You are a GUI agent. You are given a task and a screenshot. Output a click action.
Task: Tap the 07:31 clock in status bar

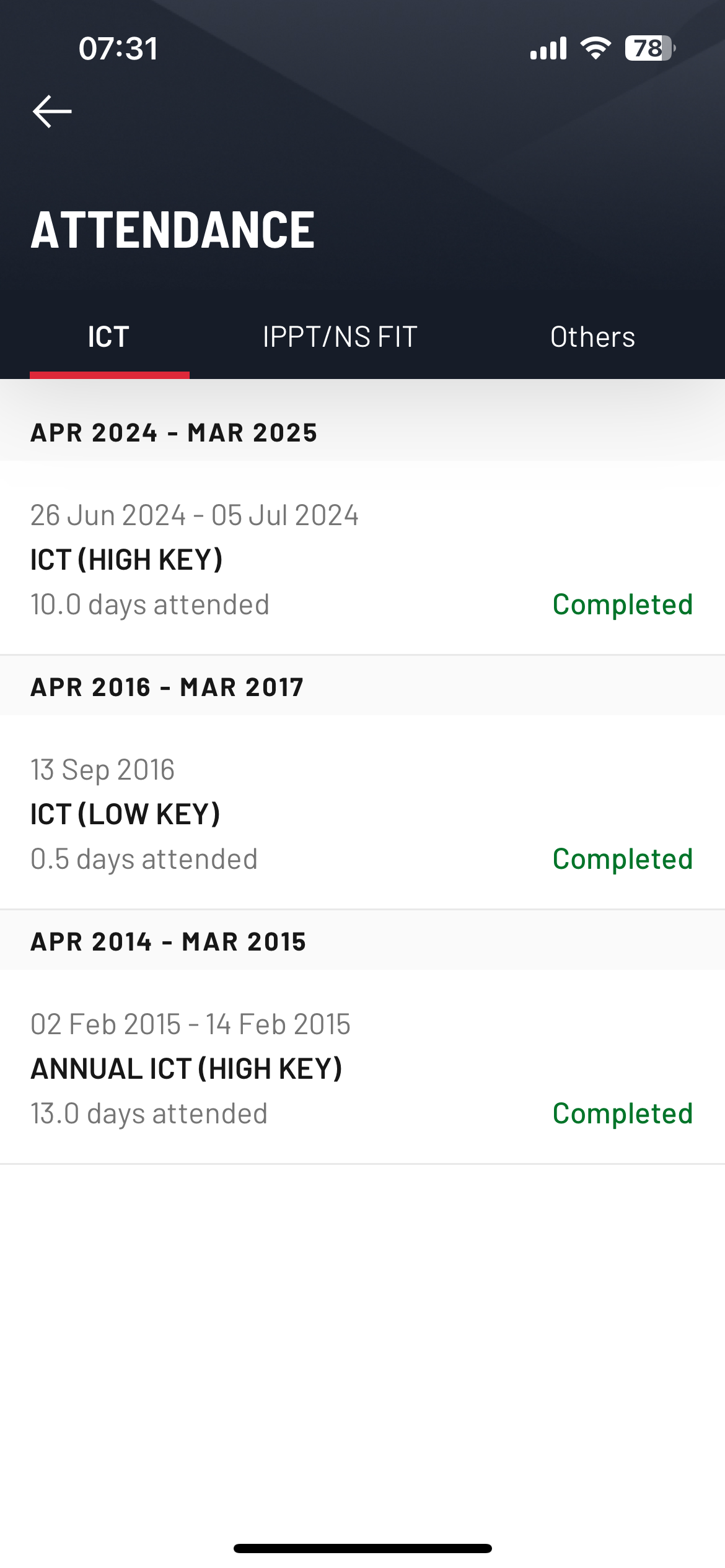pos(118,48)
